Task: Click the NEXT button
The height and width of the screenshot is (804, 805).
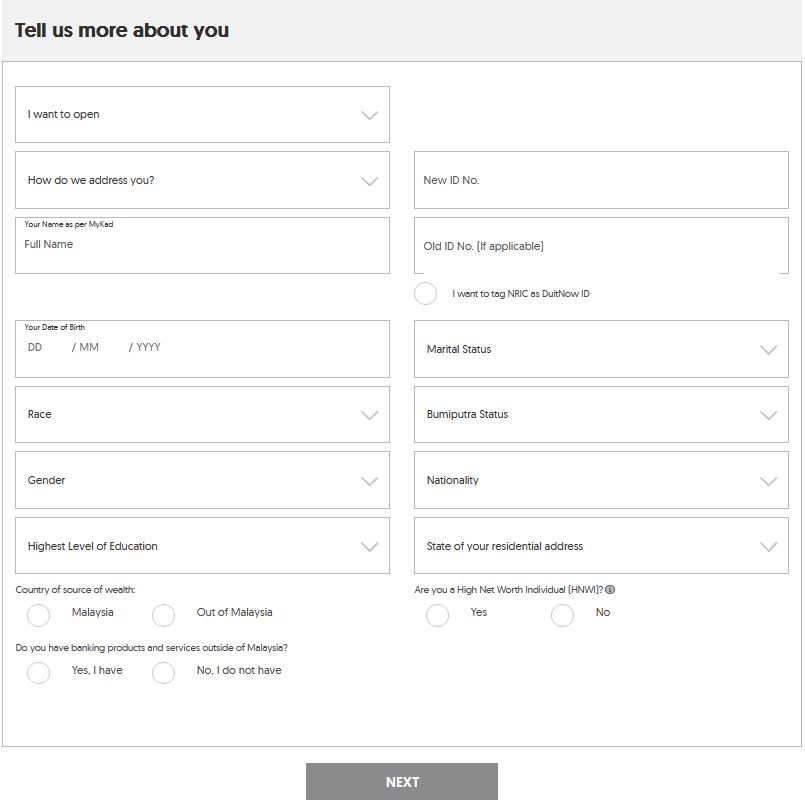Action: (x=402, y=782)
